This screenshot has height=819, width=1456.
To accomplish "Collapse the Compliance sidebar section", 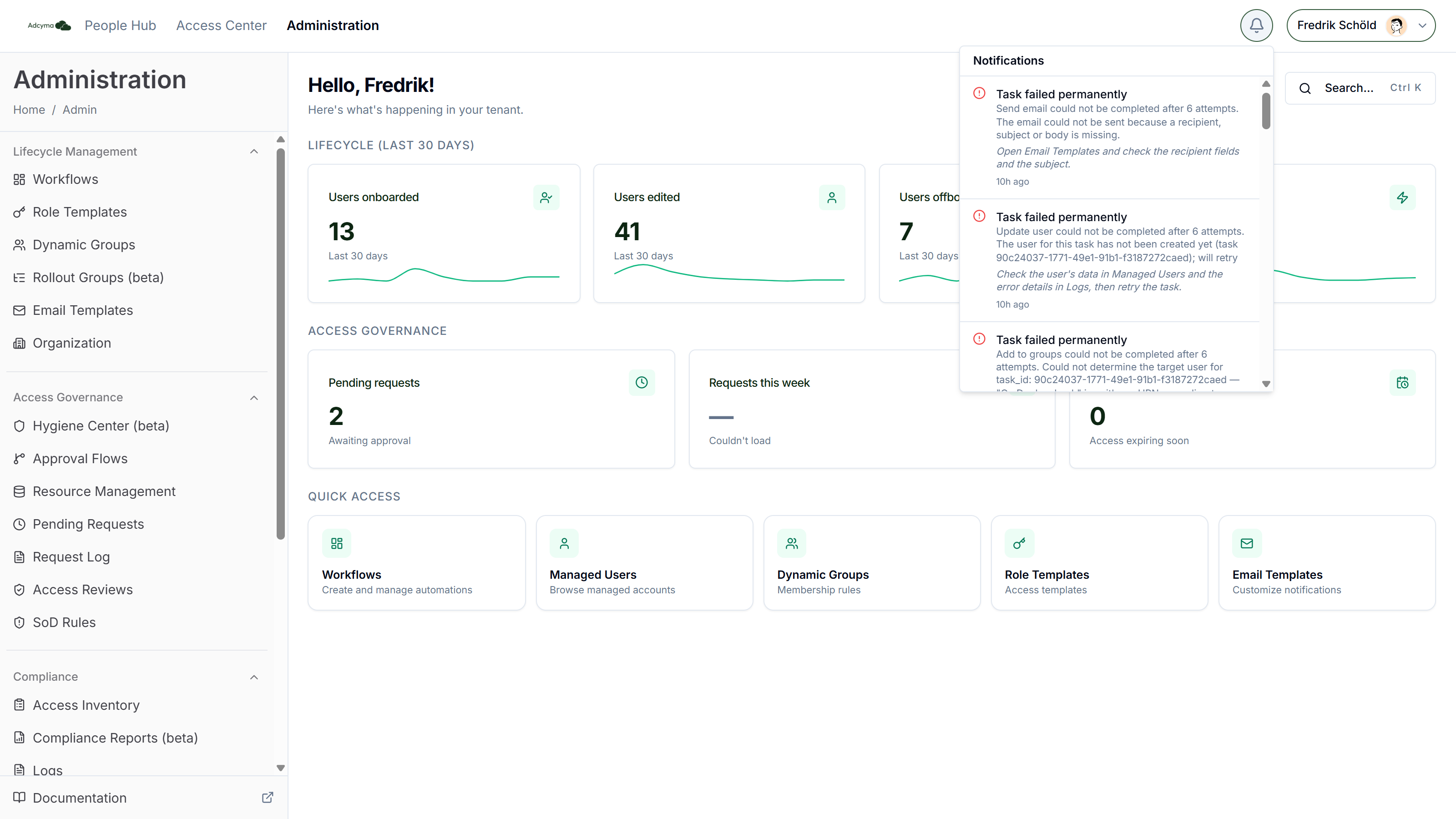I will pos(254,677).
